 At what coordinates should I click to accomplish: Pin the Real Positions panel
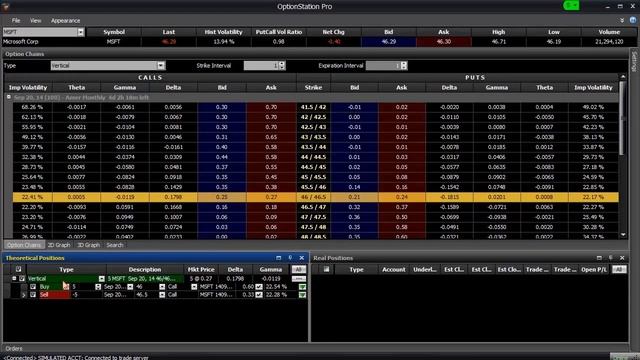pyautogui.click(x=611, y=258)
